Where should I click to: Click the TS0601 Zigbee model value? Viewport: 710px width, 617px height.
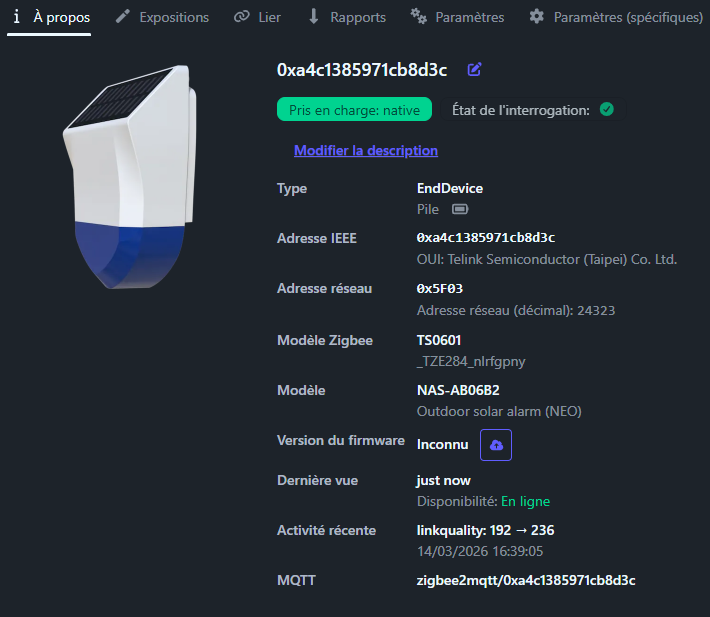439,340
